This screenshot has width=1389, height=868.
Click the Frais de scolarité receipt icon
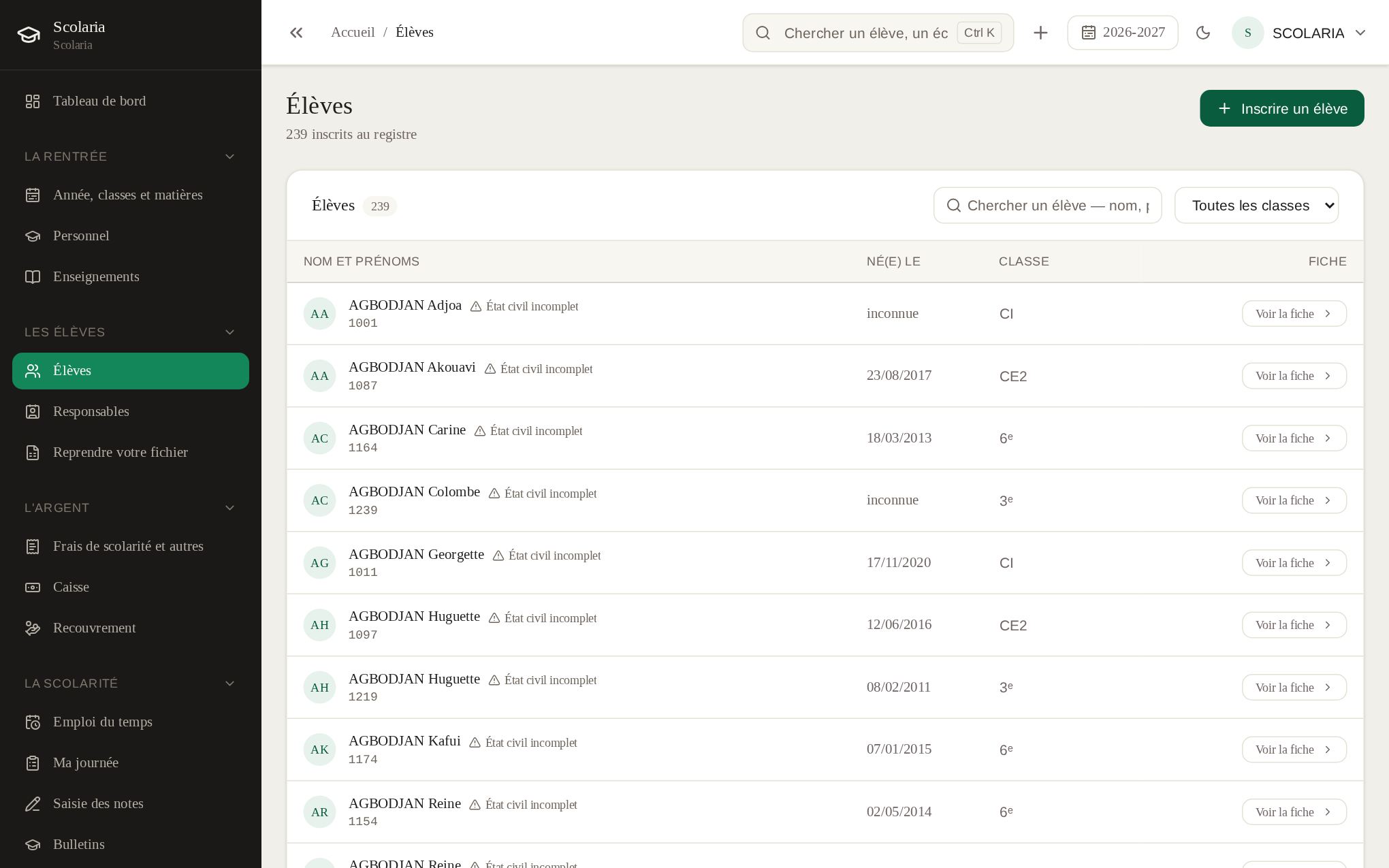[33, 547]
